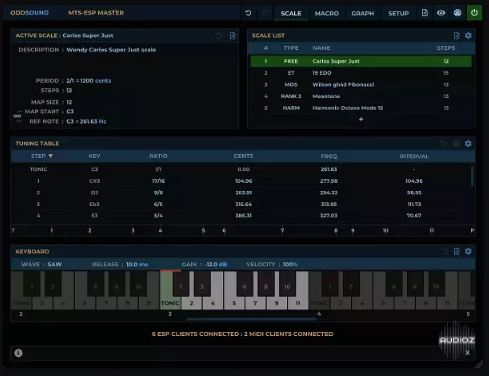Image resolution: width=489 pixels, height=376 pixels.
Task: Click the Gain -12.0 dB value
Action: pos(216,264)
